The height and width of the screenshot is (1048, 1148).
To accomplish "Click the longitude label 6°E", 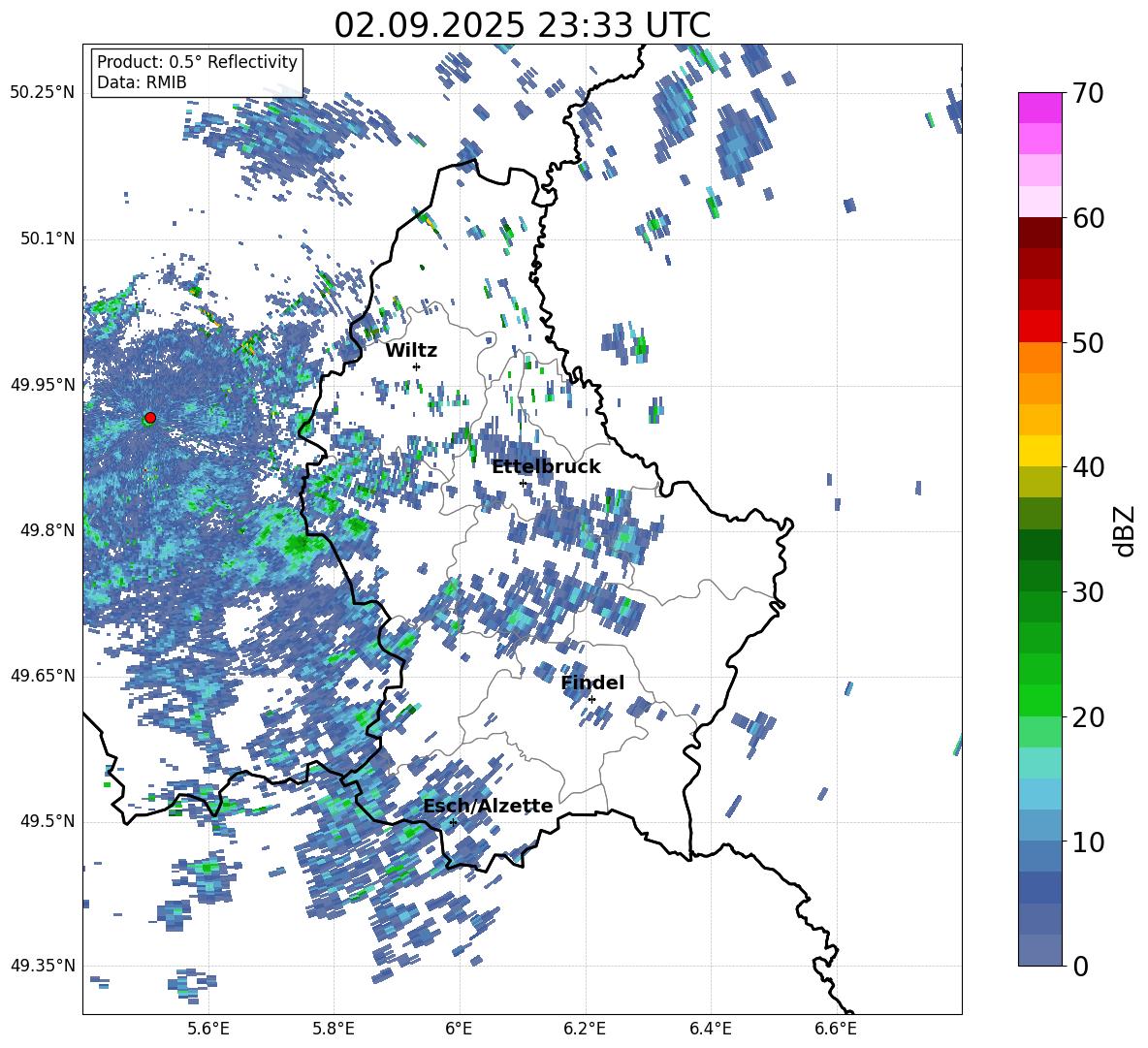I will coord(459,1029).
